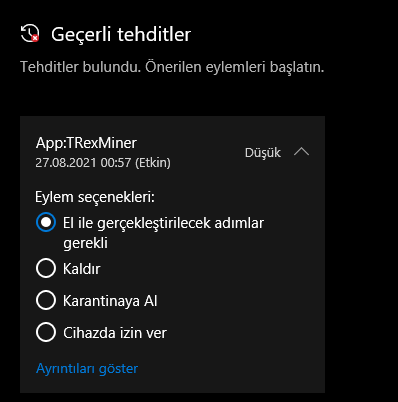Click the Kaldır option label text
398x402 pixels.
pos(82,269)
